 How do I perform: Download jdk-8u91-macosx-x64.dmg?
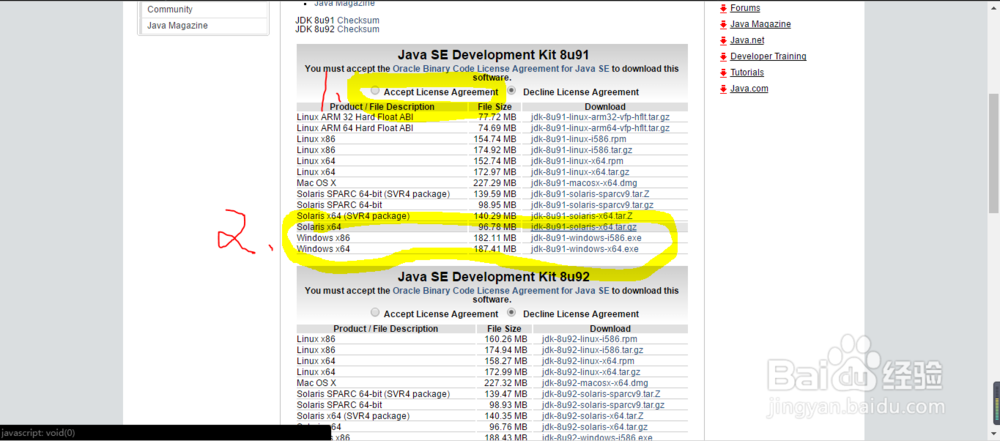(x=584, y=183)
